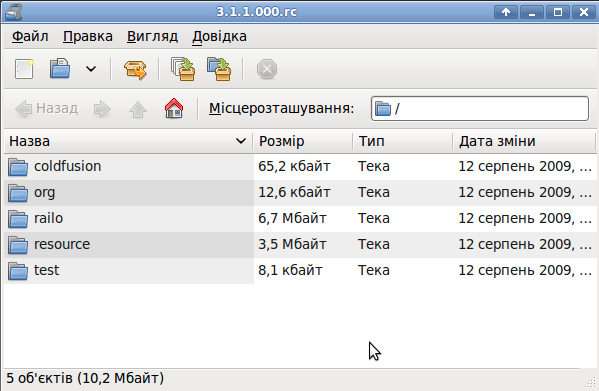Sort by the Назва column header
Viewport: 599px width, 391px height.
pyautogui.click(x=128, y=141)
